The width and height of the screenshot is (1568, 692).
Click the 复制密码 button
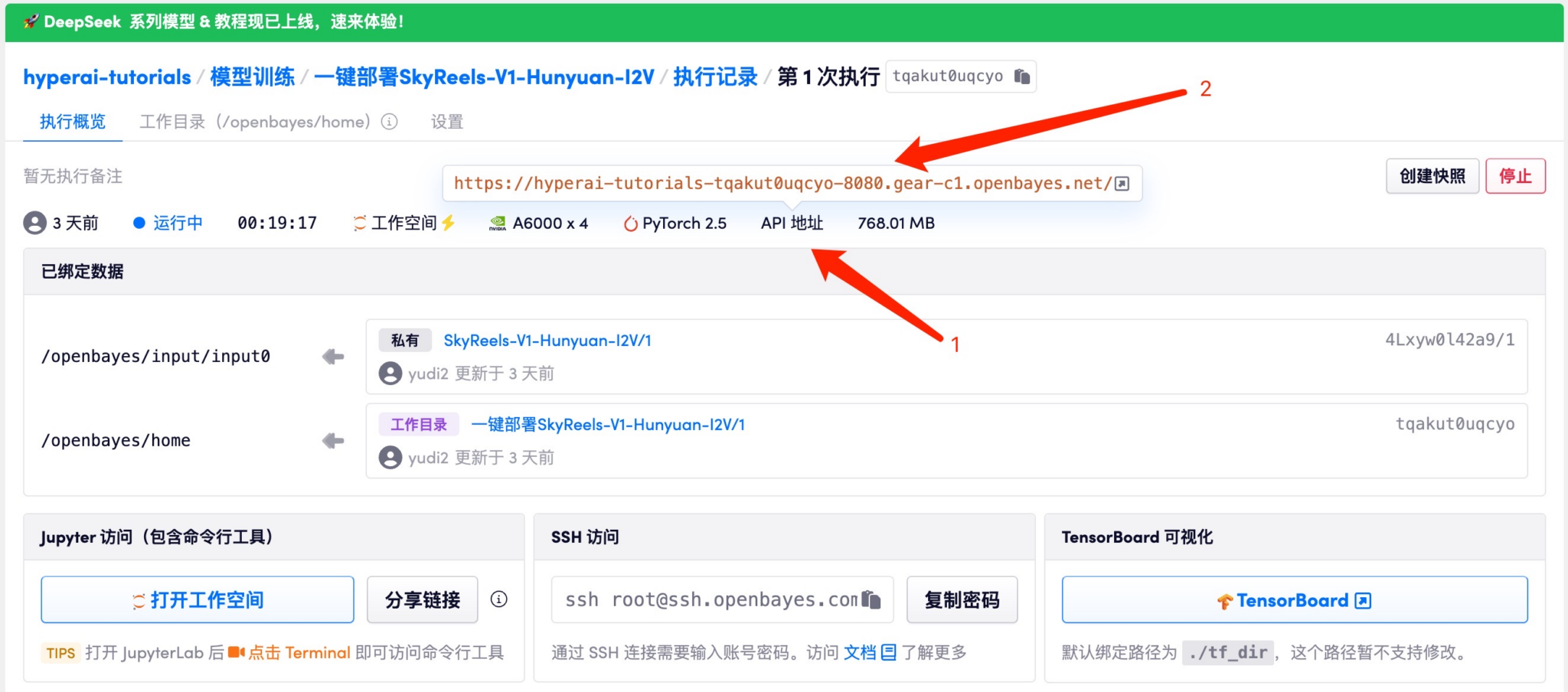pos(962,599)
